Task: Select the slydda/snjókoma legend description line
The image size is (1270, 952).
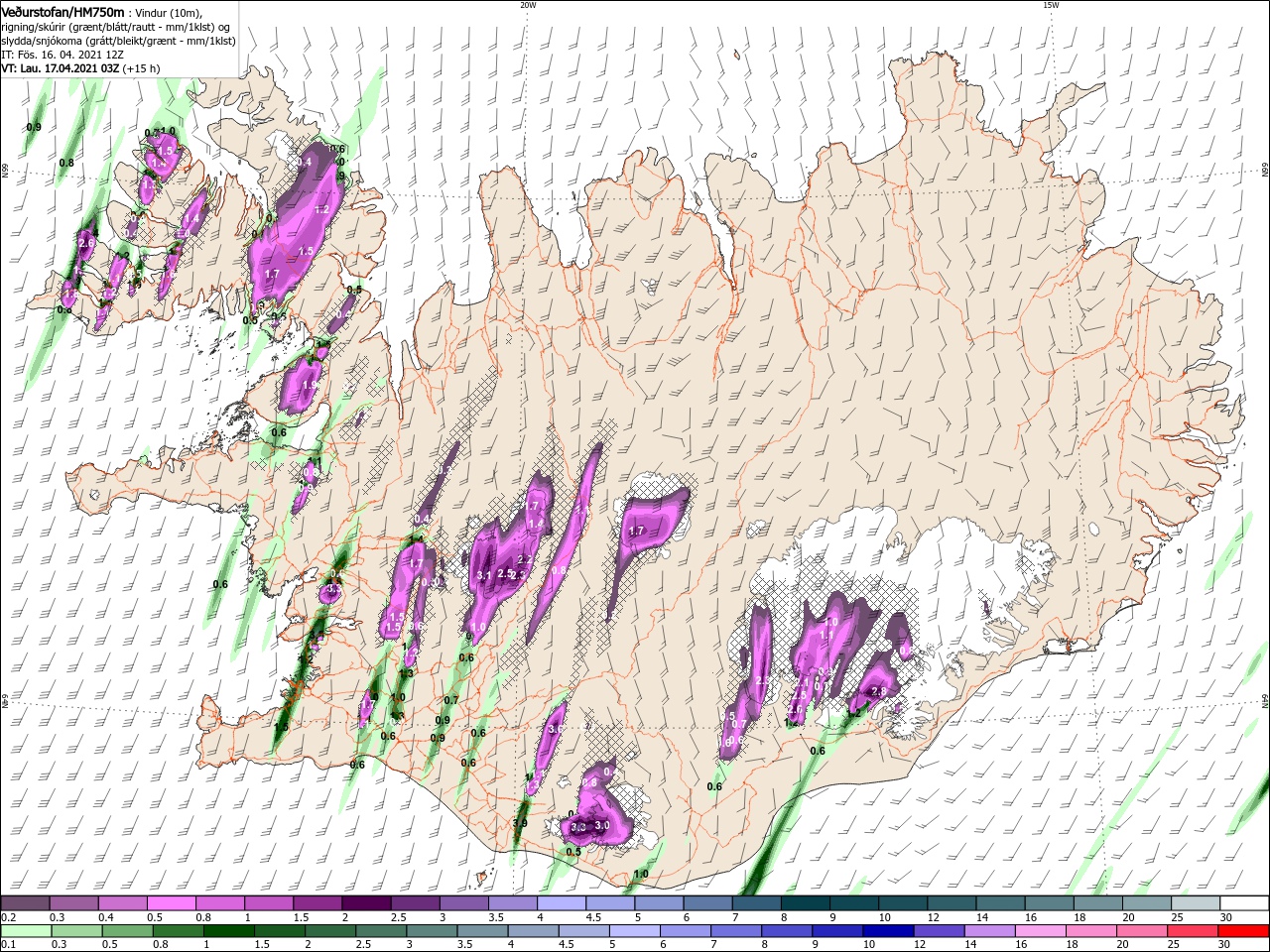Action: pyautogui.click(x=117, y=41)
